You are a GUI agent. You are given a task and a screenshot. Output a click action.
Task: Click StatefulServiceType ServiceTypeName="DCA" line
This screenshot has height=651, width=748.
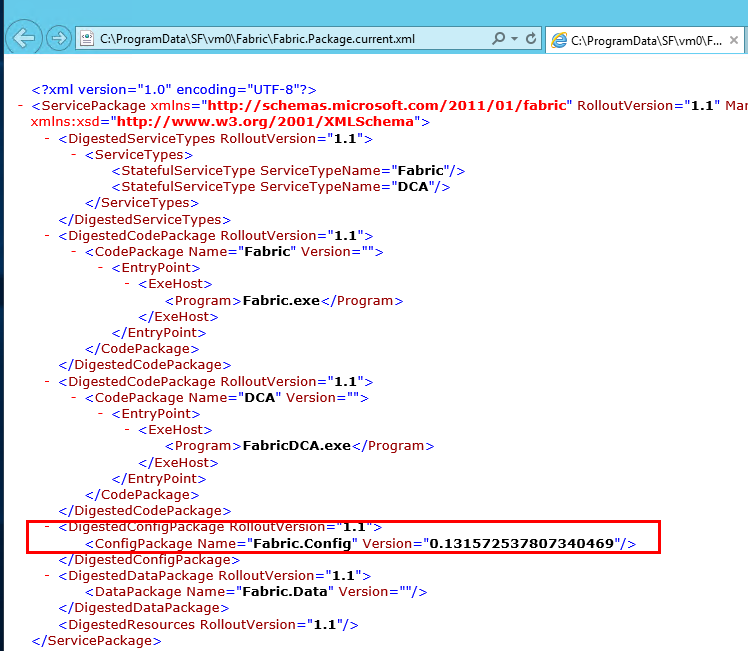point(280,186)
